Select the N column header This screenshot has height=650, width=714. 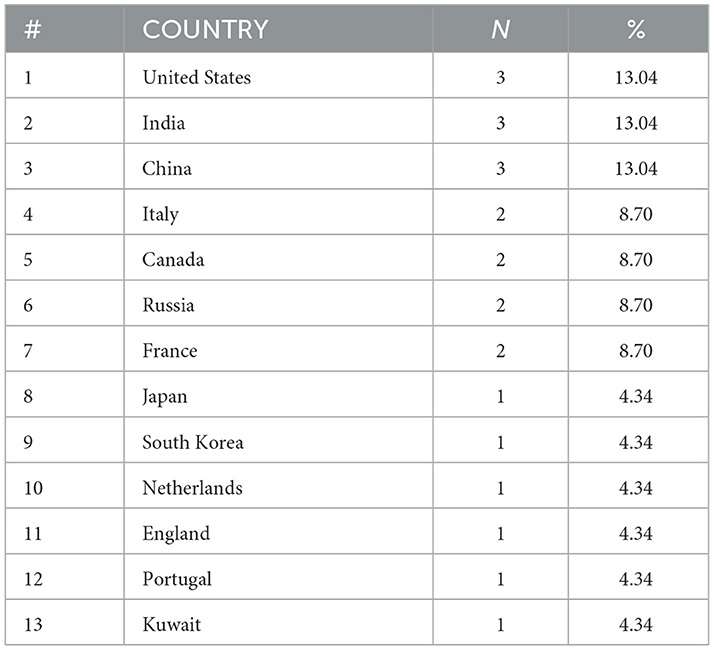tap(500, 30)
